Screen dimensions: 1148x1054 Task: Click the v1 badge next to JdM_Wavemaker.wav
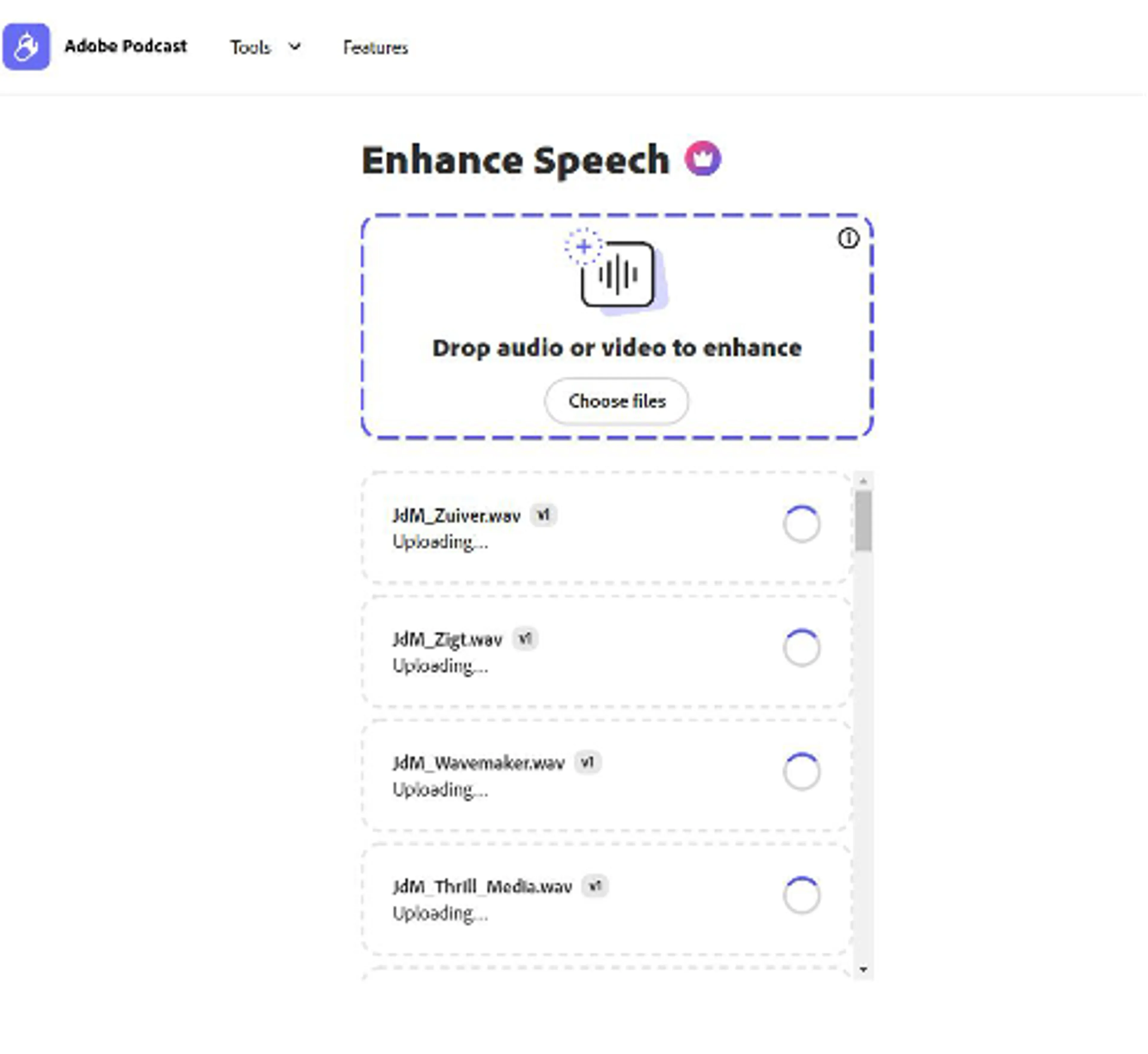coord(588,763)
